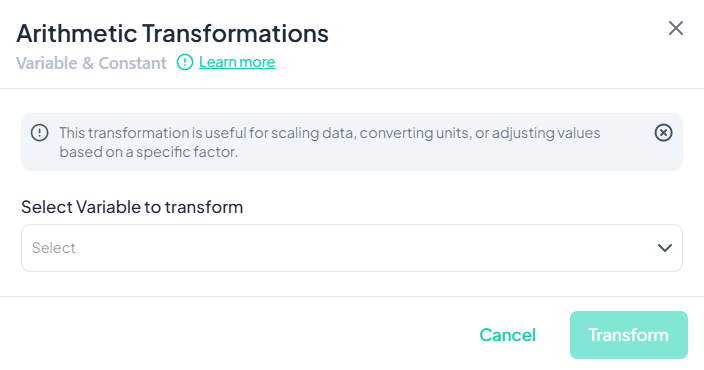This screenshot has height=370, width=704.
Task: Click the circled X icon in the info box
Action: click(663, 132)
